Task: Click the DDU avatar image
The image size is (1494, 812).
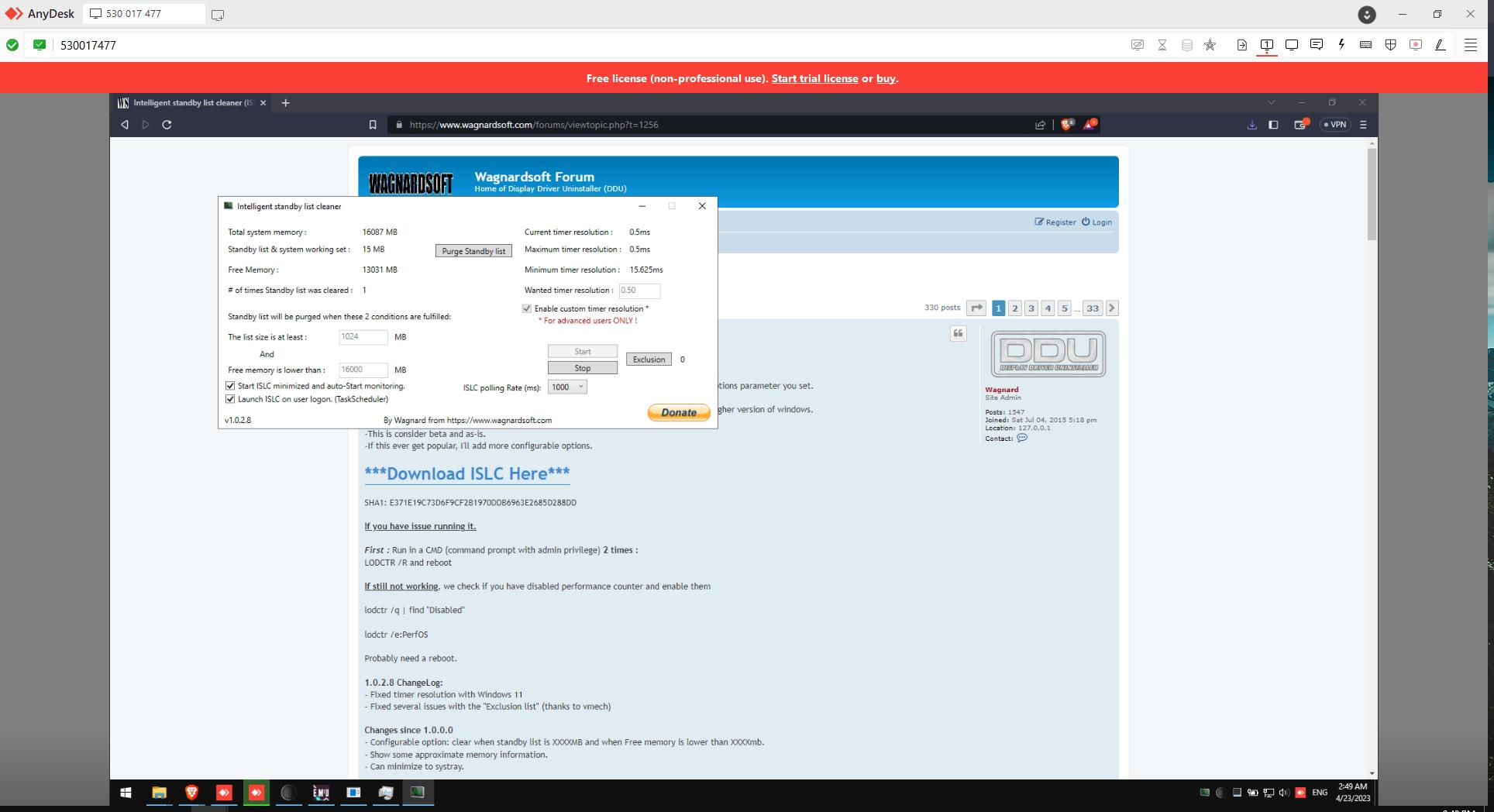Action: pyautogui.click(x=1048, y=354)
